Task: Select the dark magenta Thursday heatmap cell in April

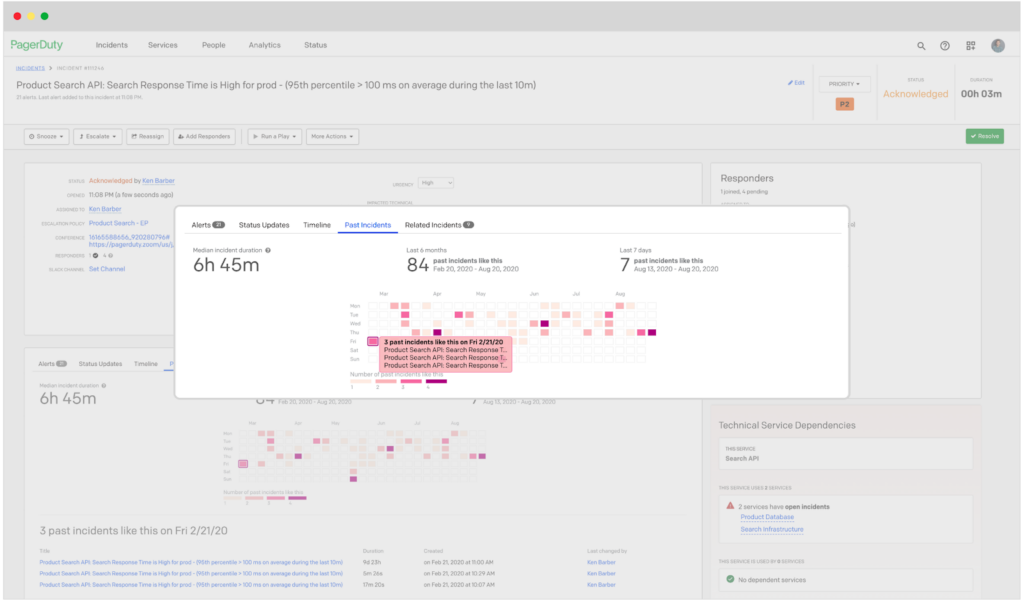Action: click(437, 332)
